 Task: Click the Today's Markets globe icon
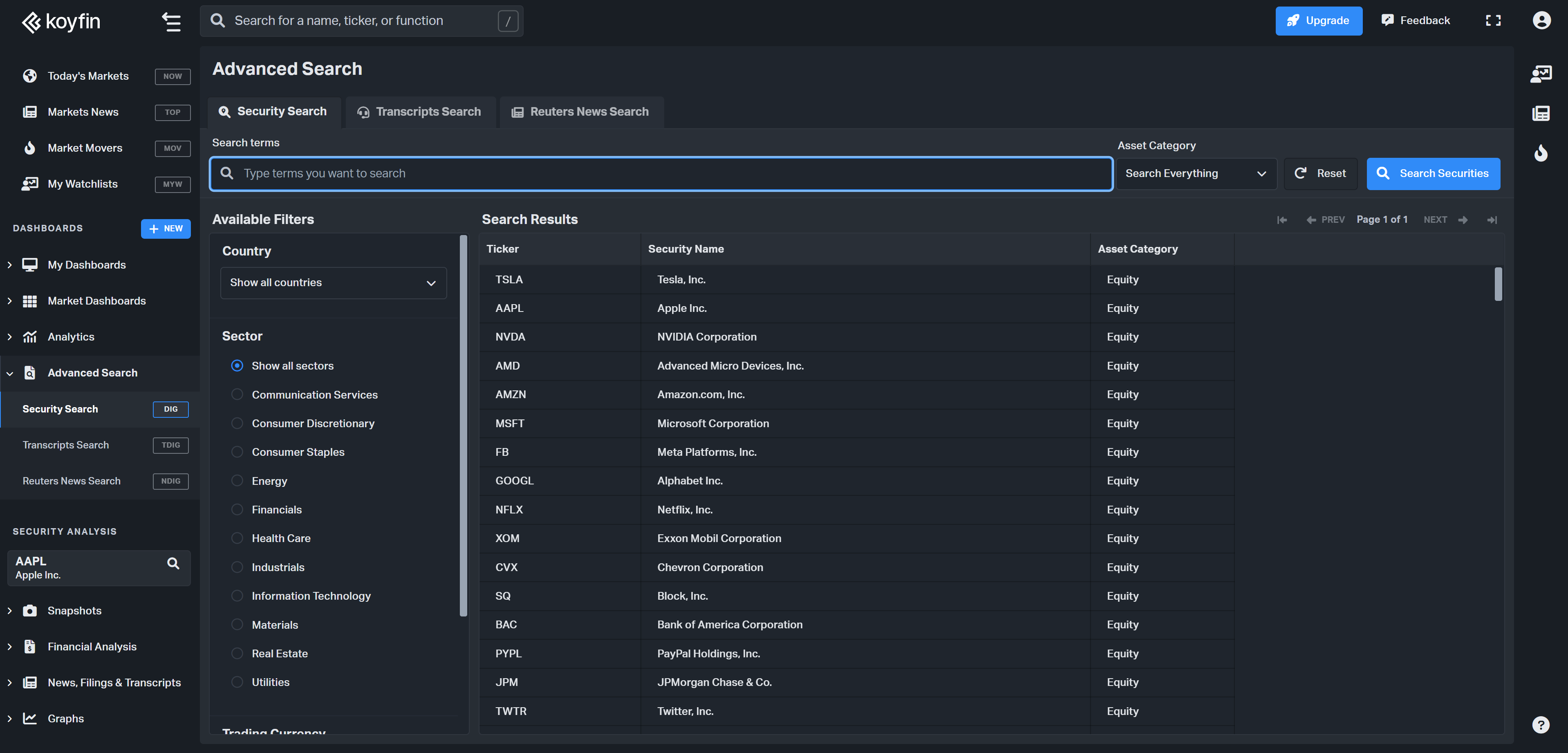29,76
